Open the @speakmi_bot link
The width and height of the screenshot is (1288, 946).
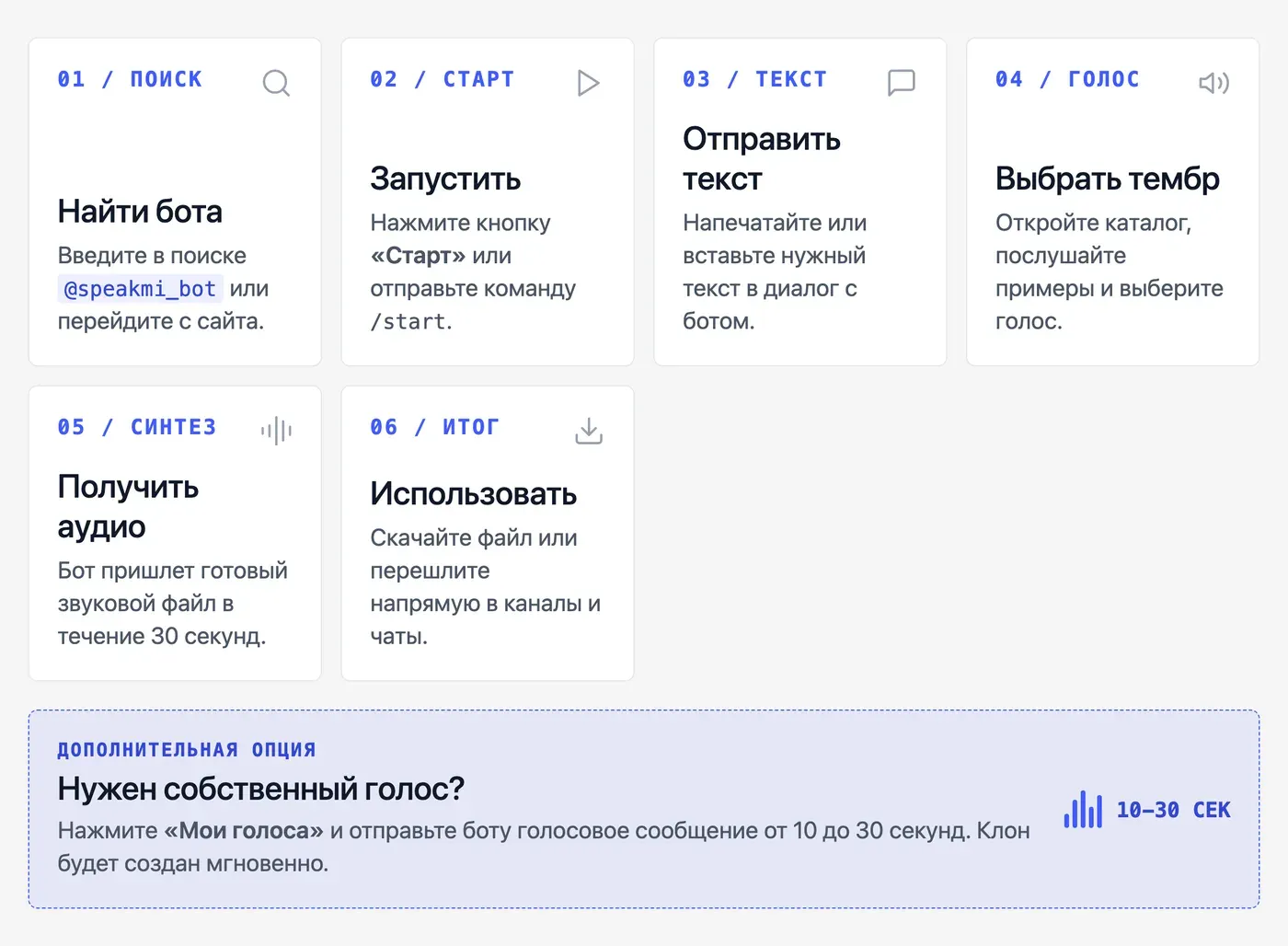[x=140, y=289]
